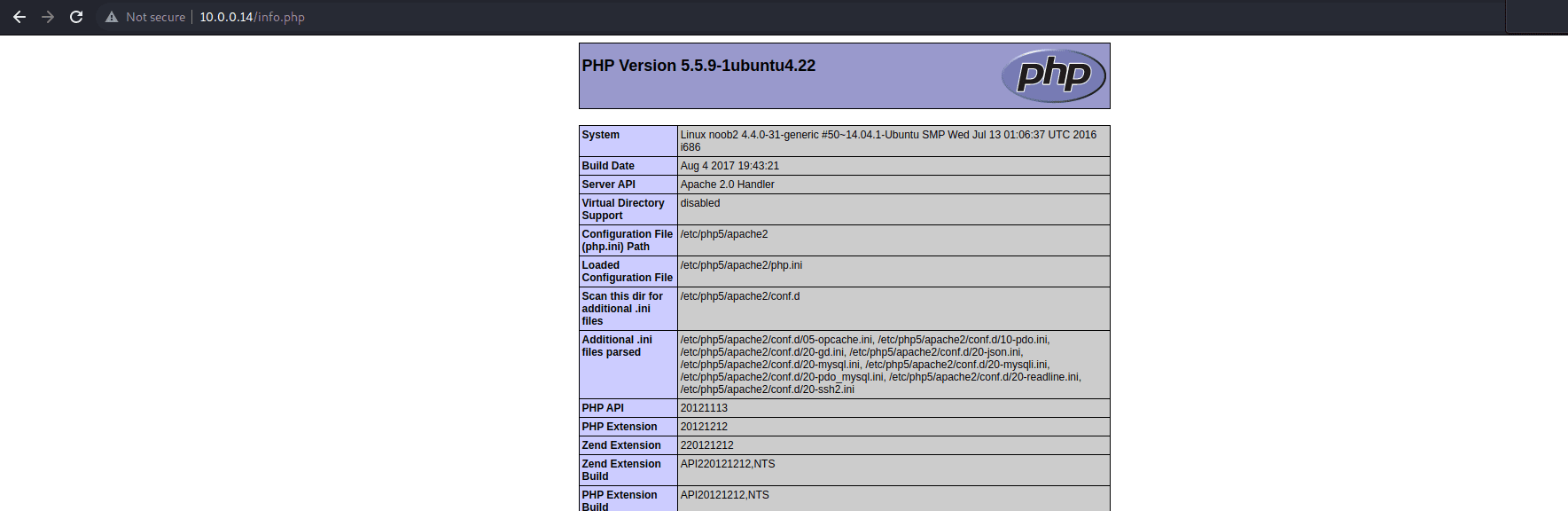1568x511 pixels.
Task: Click the Additional .ini files parsed label
Action: click(617, 346)
